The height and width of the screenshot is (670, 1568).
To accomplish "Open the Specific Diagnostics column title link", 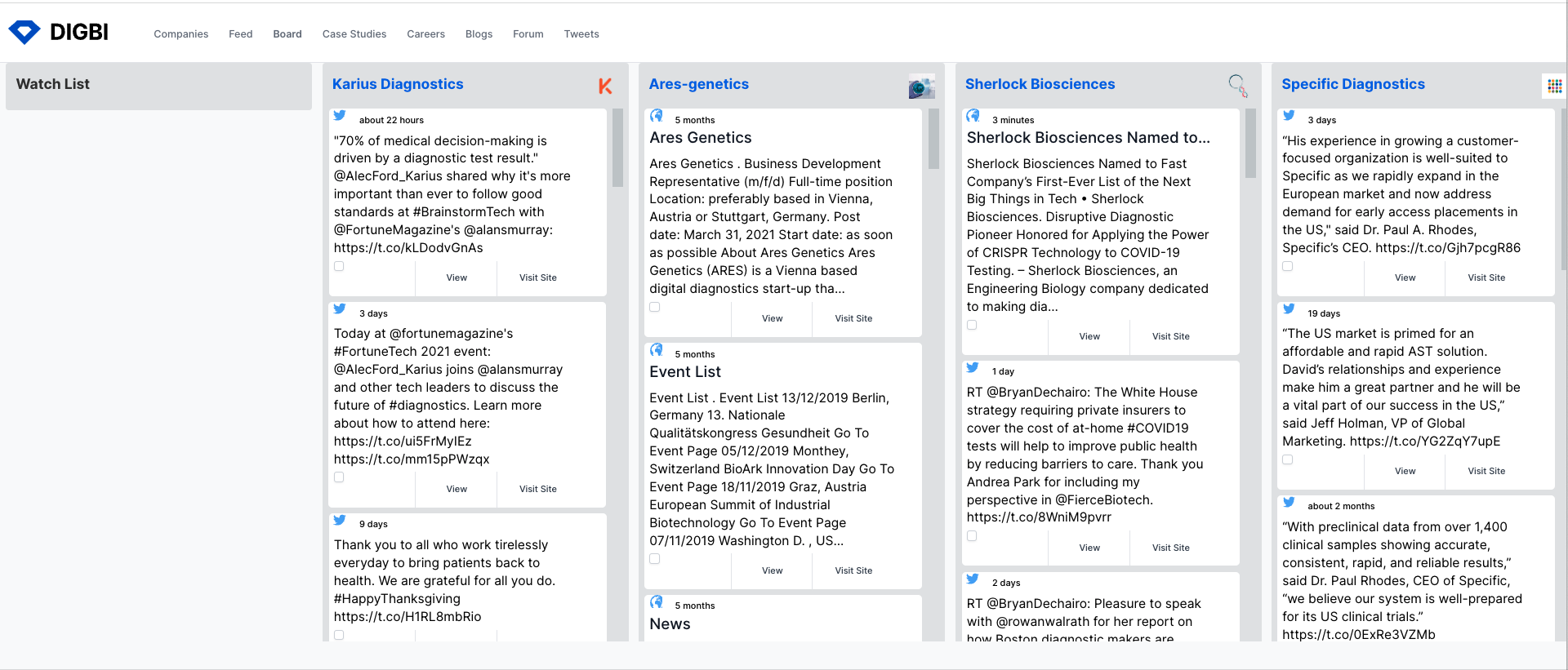I will click(1353, 84).
